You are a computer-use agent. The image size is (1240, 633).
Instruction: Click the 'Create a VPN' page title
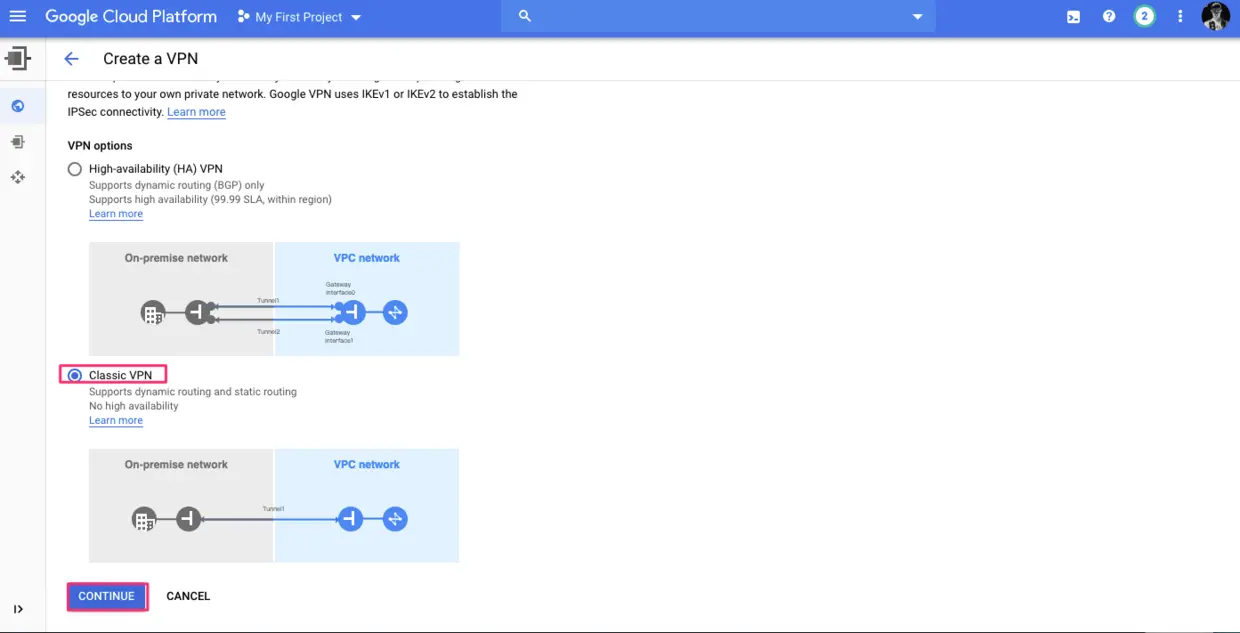coord(151,59)
